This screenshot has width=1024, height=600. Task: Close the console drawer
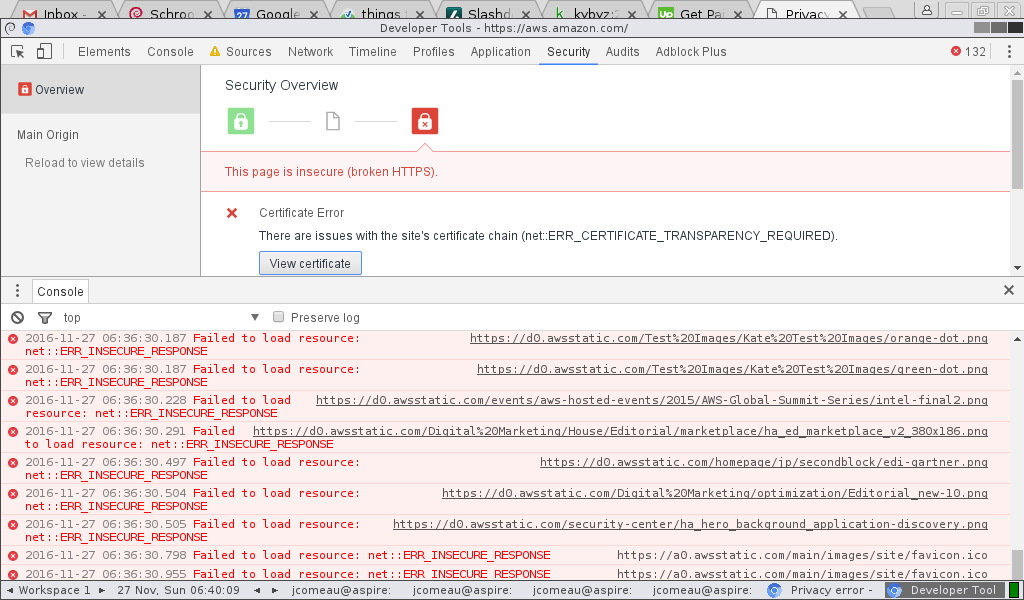point(1008,291)
